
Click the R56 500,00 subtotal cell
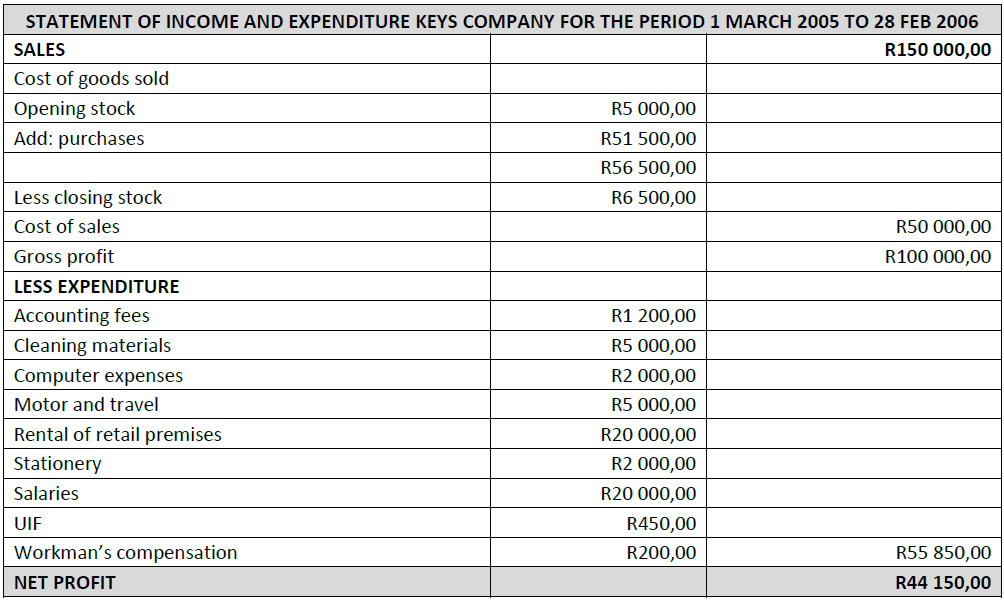(648, 168)
